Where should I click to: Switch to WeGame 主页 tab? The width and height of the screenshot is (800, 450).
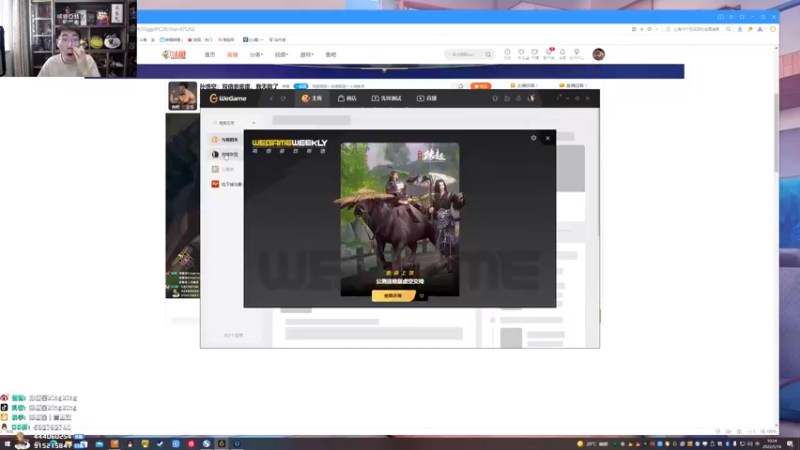312,98
